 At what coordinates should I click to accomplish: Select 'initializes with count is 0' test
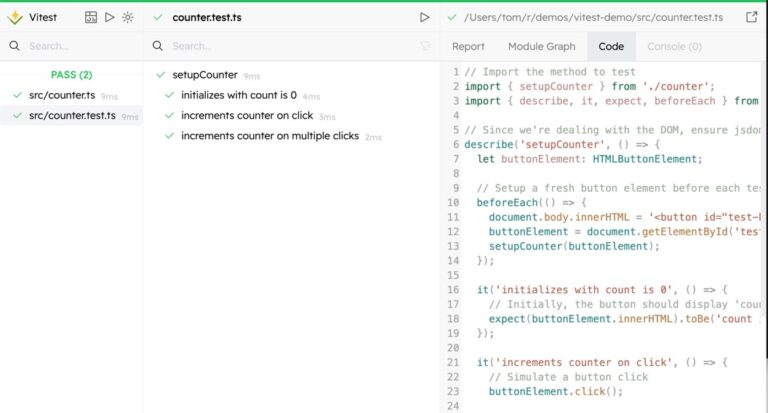tap(238, 96)
